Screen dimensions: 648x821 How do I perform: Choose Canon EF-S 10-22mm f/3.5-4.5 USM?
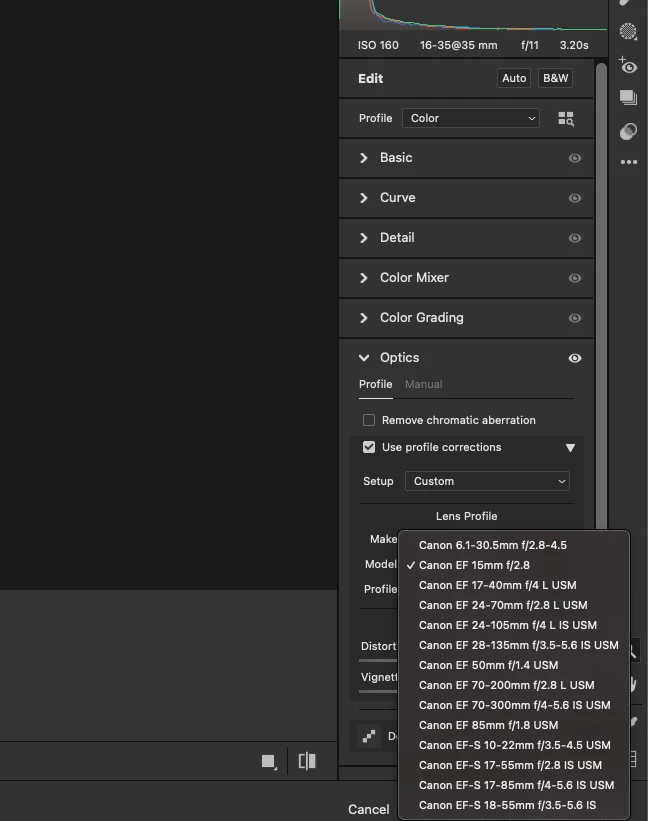[513, 746]
